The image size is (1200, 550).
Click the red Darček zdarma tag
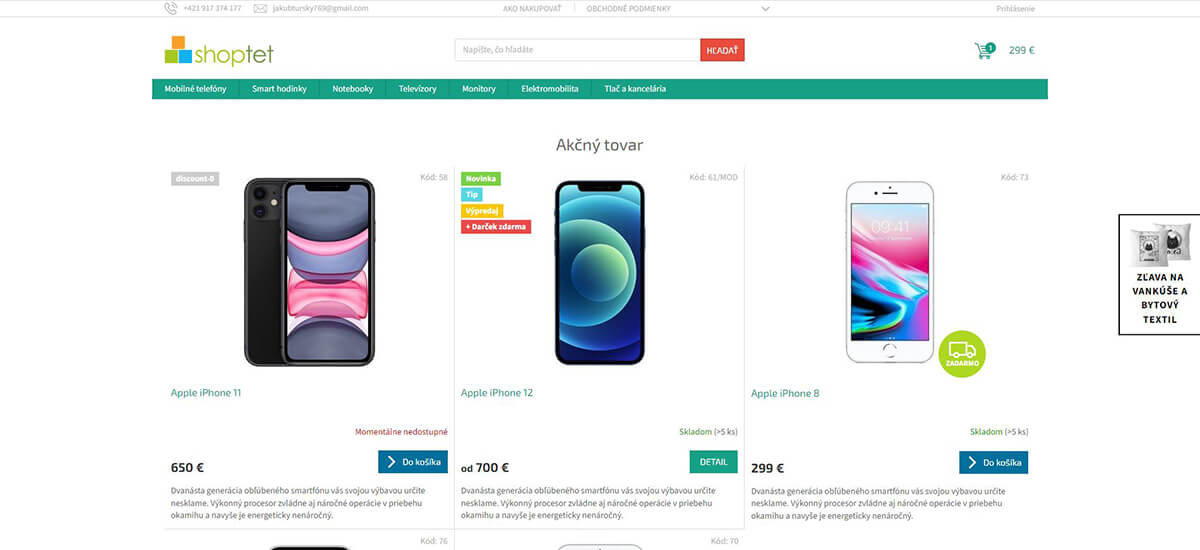(496, 227)
